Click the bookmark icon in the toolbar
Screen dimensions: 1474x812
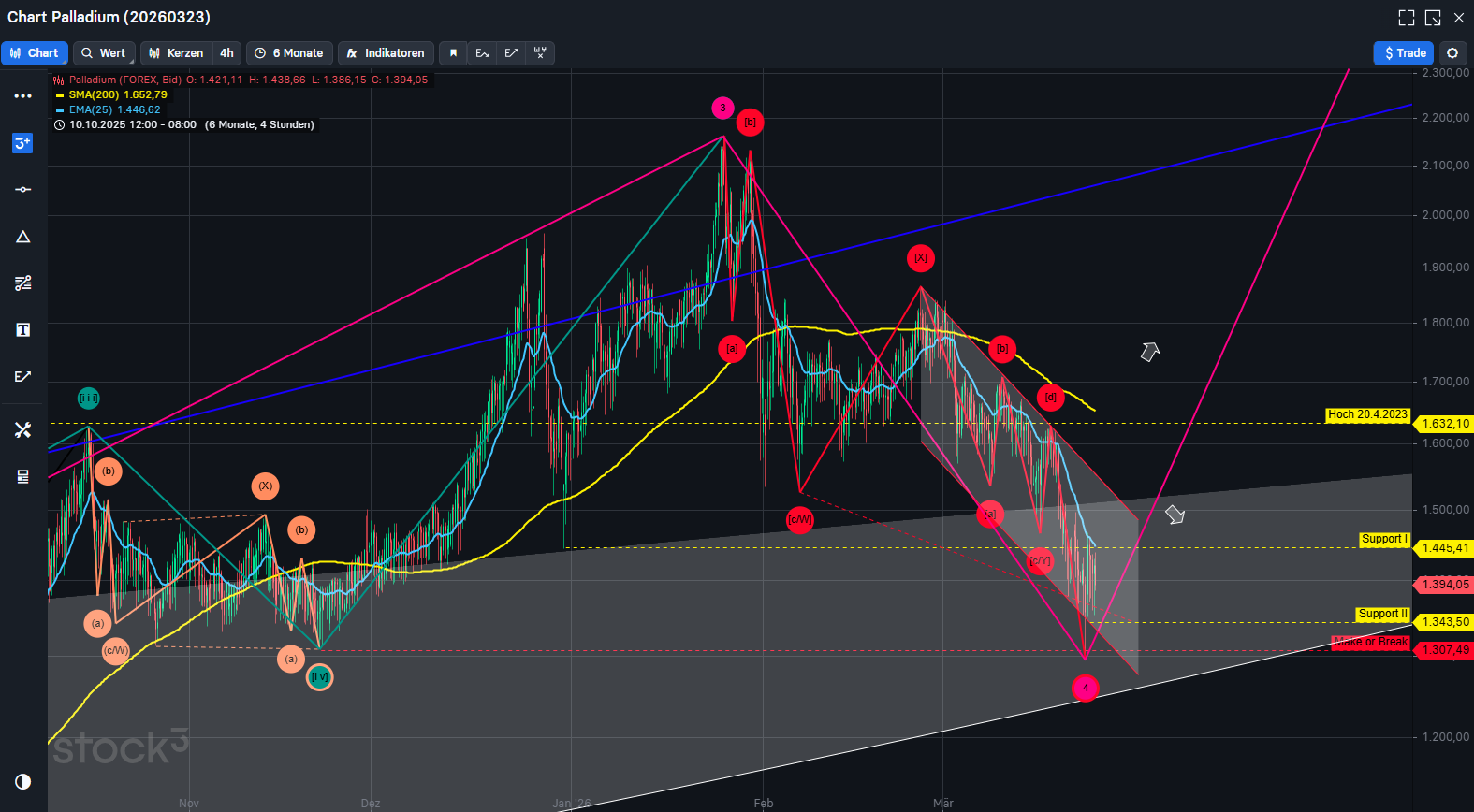pyautogui.click(x=453, y=53)
